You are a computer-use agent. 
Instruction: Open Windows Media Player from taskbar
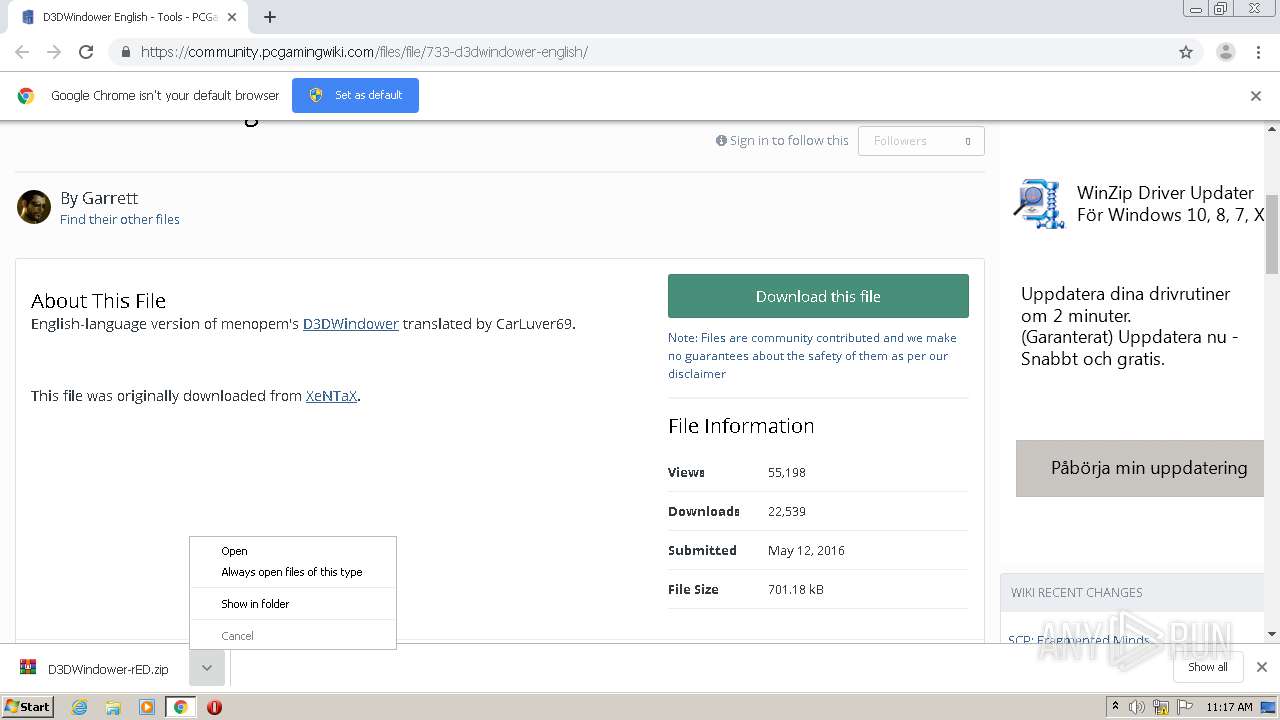click(147, 707)
